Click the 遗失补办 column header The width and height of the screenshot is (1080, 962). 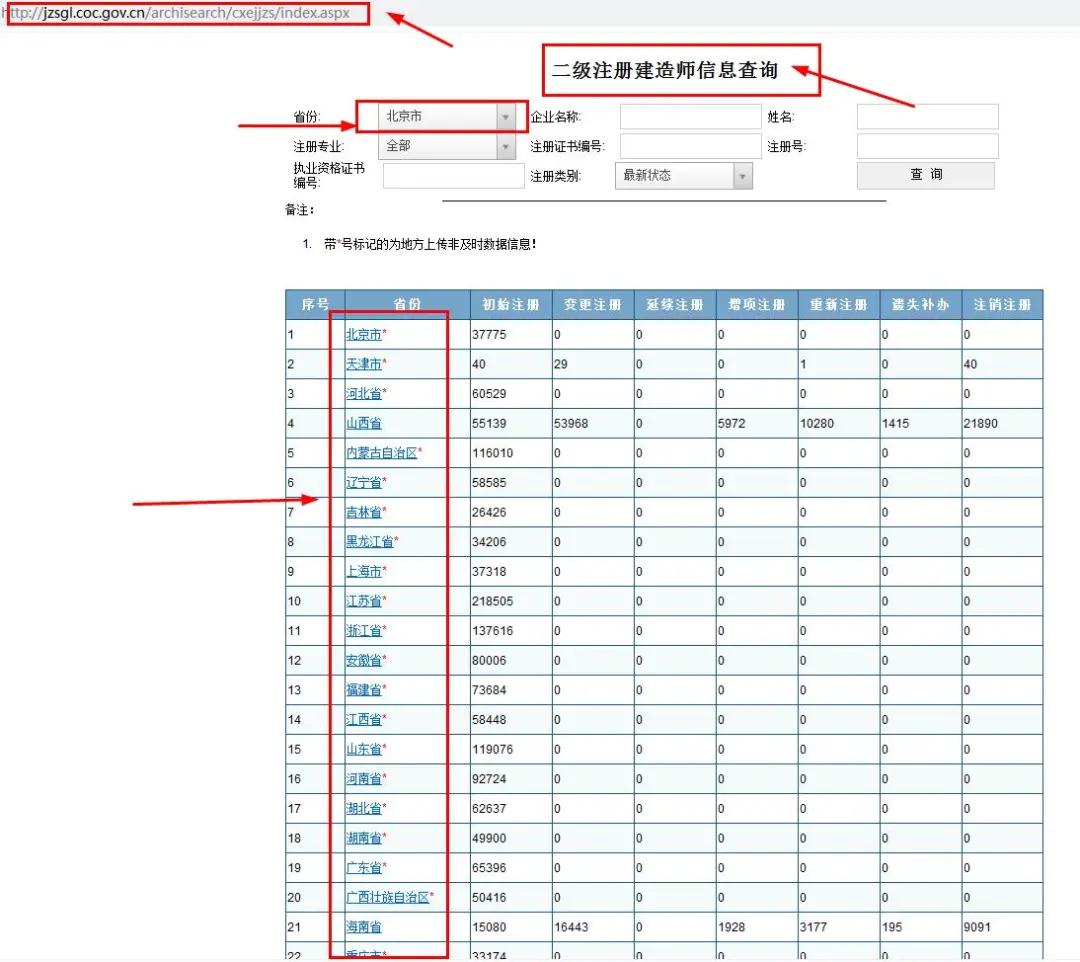(920, 304)
